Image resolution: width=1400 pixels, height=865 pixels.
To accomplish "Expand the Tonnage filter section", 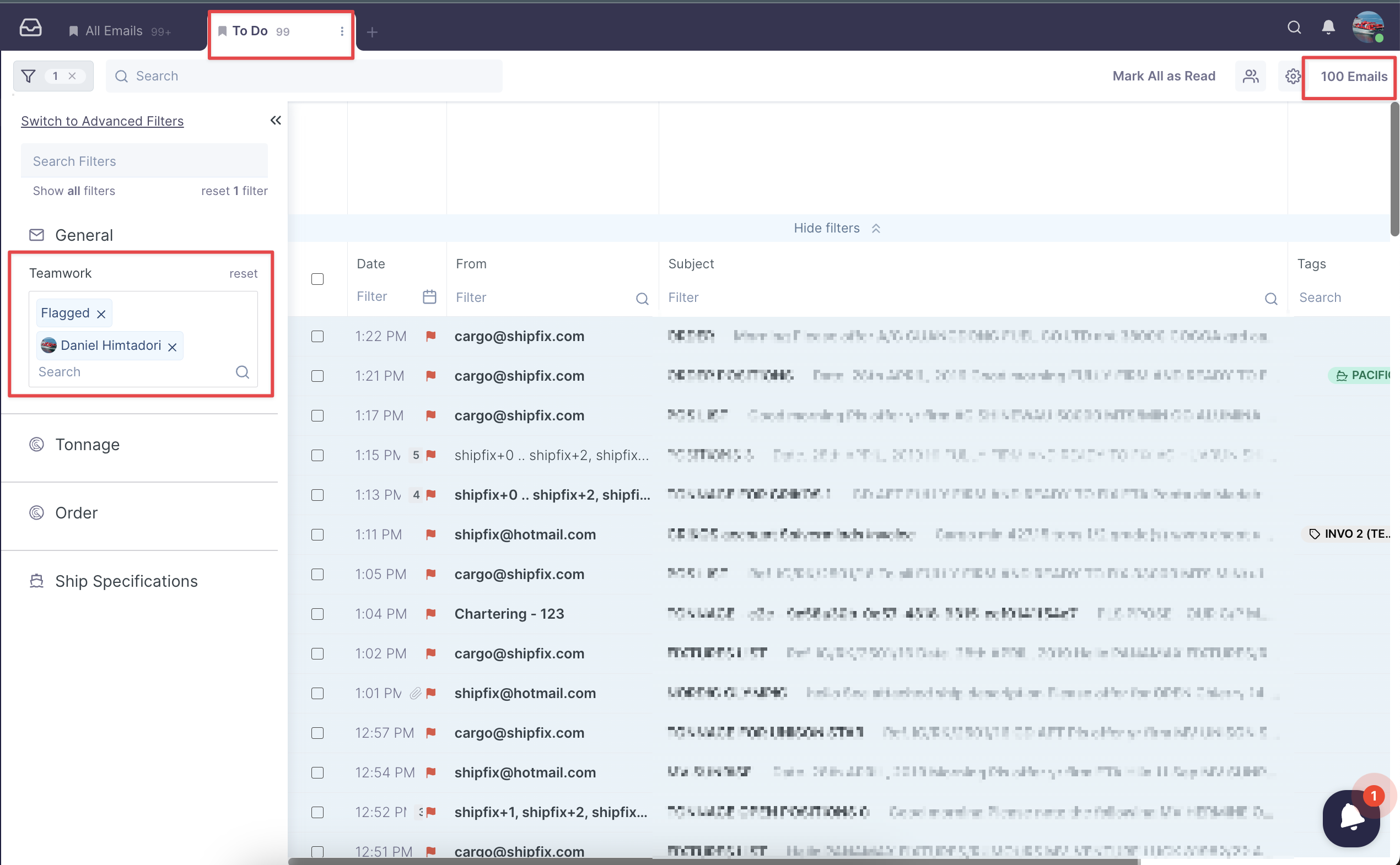I will 87,445.
